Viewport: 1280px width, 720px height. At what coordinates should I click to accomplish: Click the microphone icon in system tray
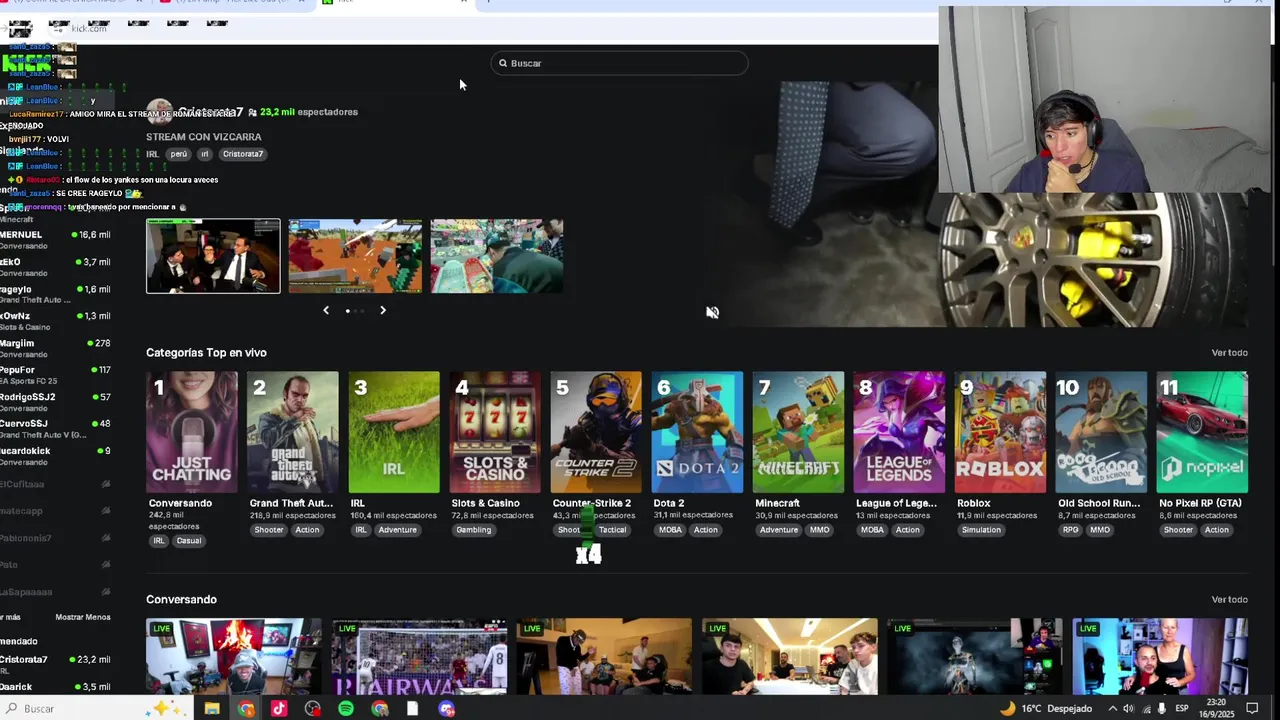[1161, 708]
